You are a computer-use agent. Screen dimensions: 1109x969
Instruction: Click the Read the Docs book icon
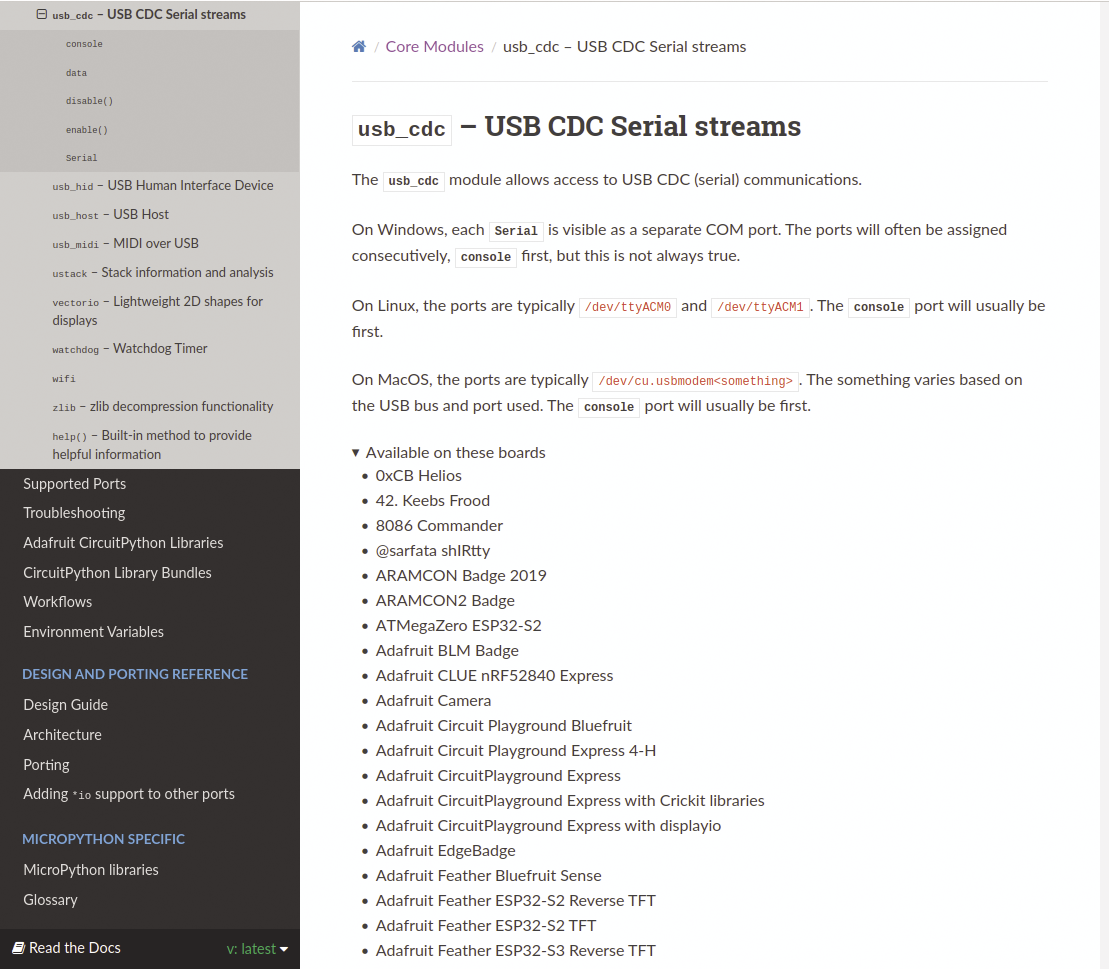pyautogui.click(x=18, y=948)
